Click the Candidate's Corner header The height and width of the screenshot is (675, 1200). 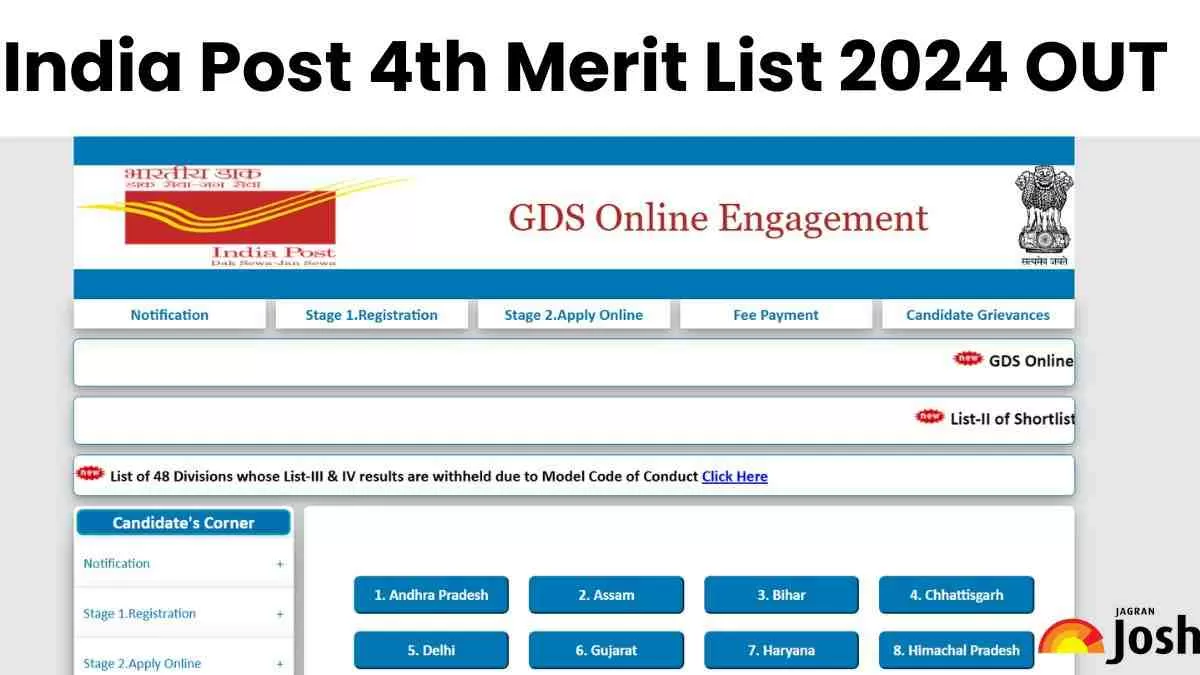tap(184, 523)
